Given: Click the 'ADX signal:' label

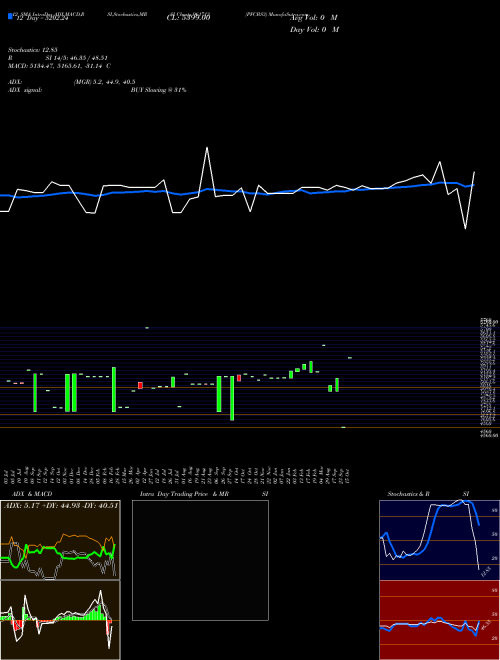Looking at the screenshot, I should tap(25, 90).
